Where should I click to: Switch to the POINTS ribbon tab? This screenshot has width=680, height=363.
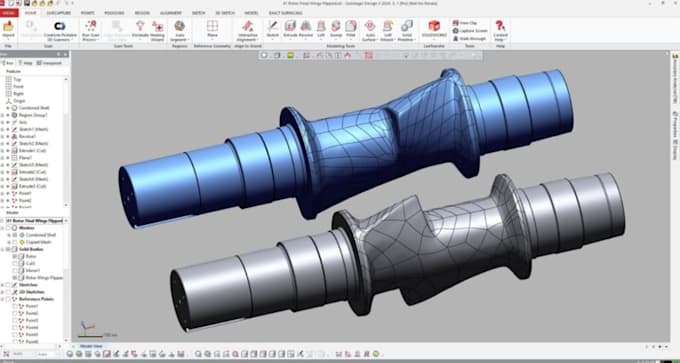[x=88, y=13]
